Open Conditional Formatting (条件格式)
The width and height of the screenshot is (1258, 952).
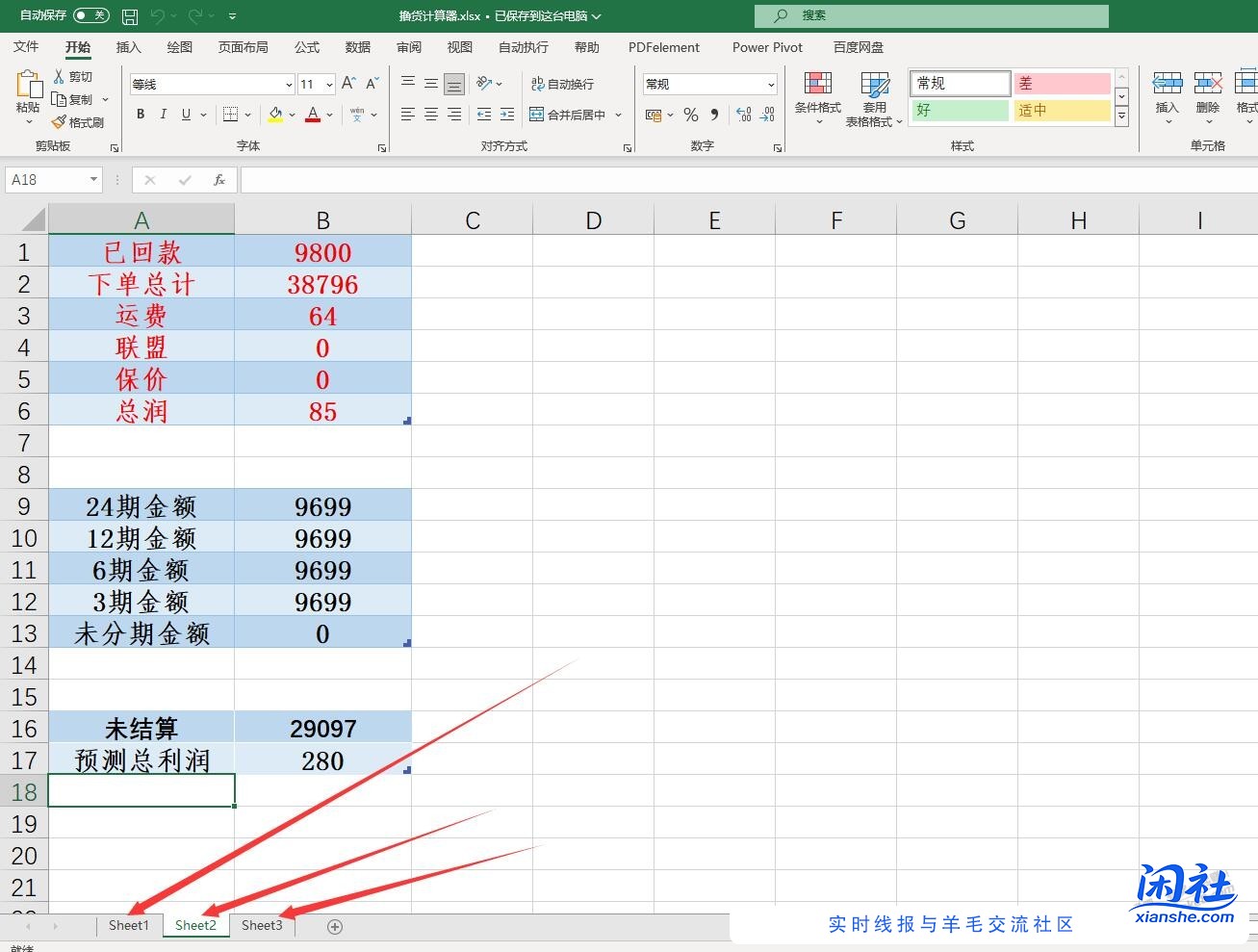817,95
